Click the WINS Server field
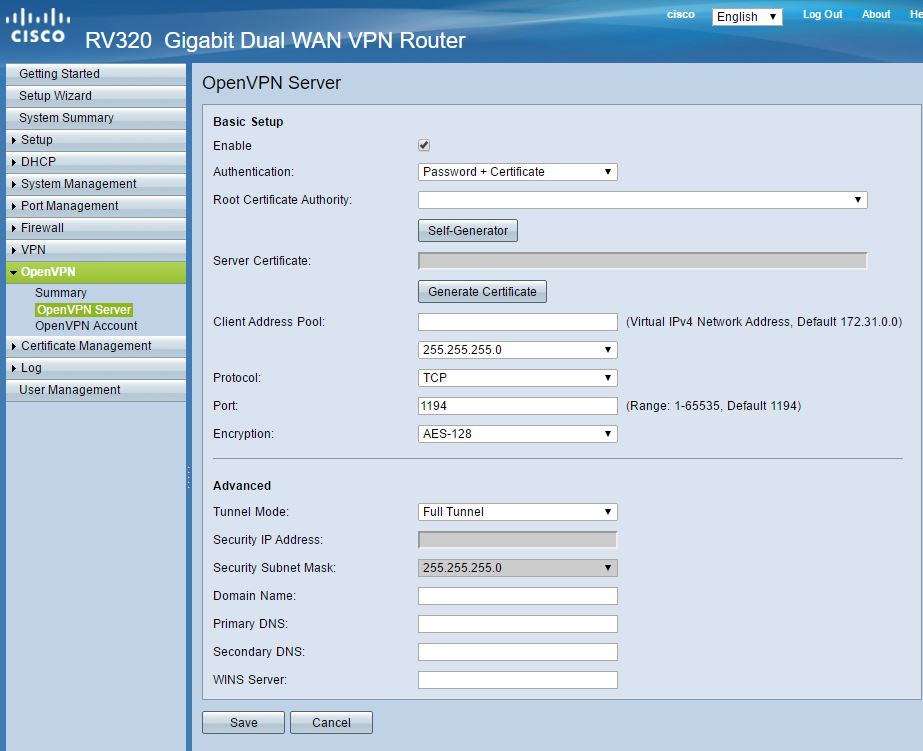923x751 pixels. (x=517, y=680)
